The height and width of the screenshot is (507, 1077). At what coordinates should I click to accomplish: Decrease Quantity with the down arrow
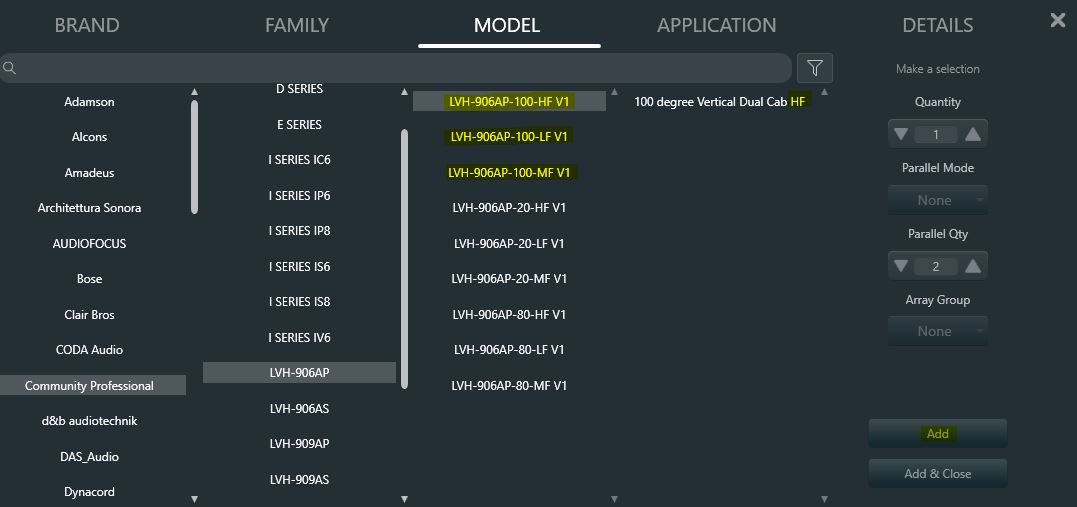901,134
